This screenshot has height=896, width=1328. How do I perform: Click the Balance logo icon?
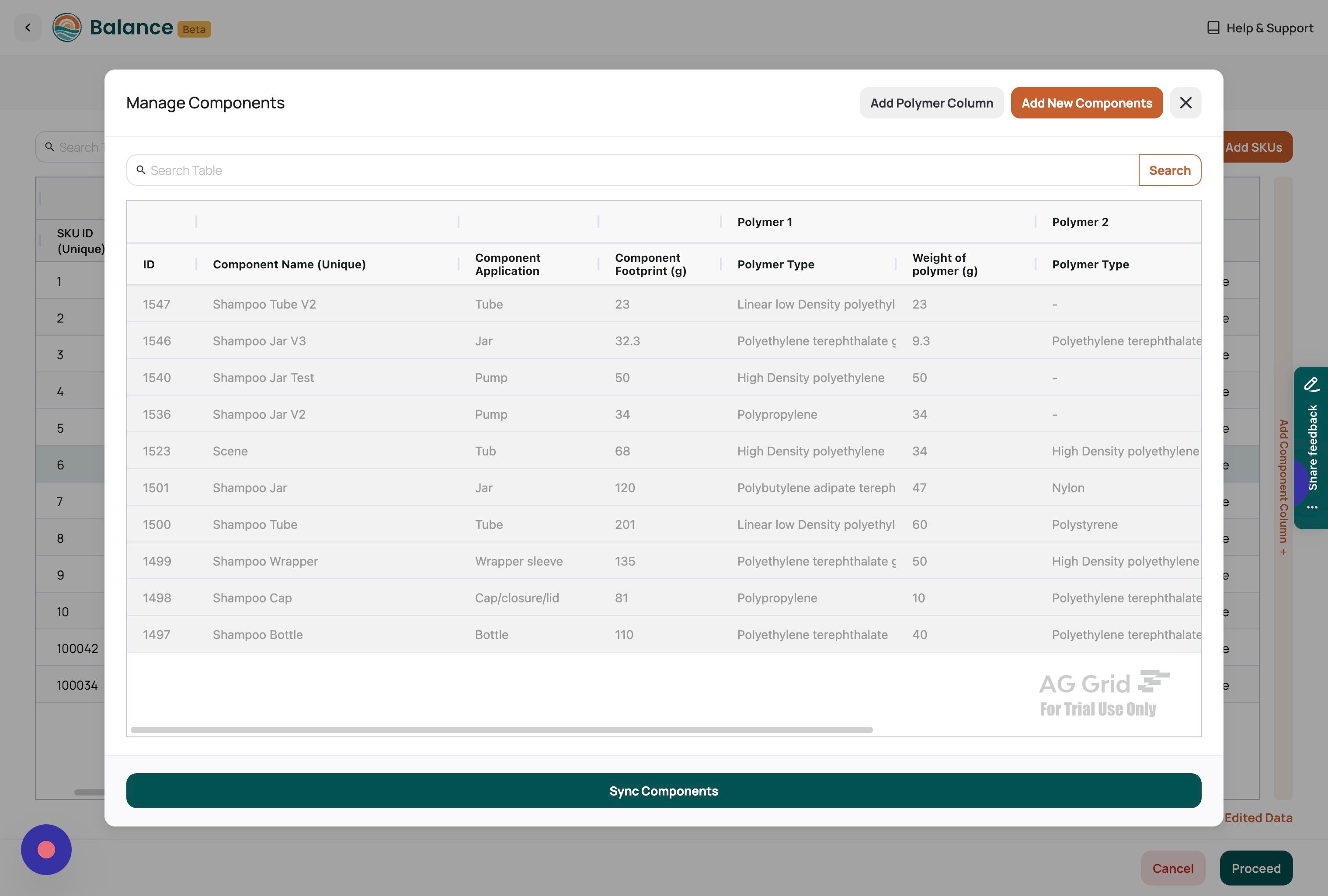[67, 28]
